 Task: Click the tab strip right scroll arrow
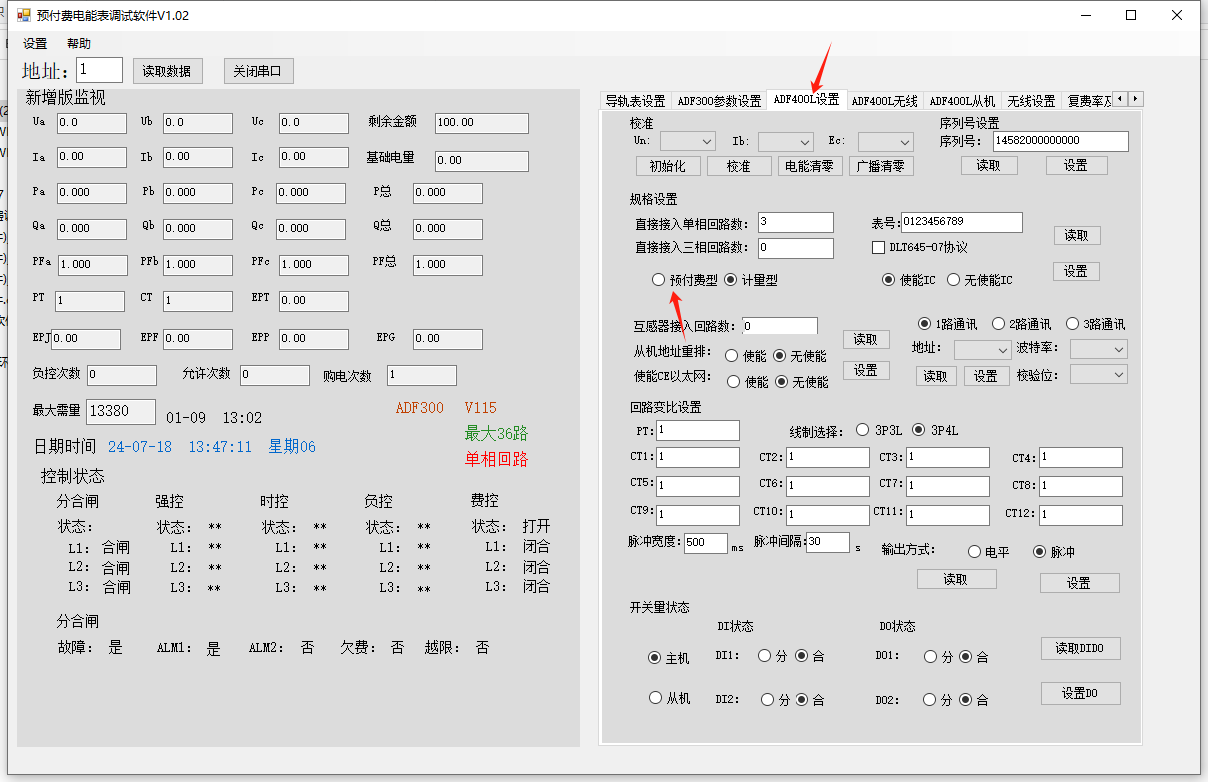tap(1135, 99)
